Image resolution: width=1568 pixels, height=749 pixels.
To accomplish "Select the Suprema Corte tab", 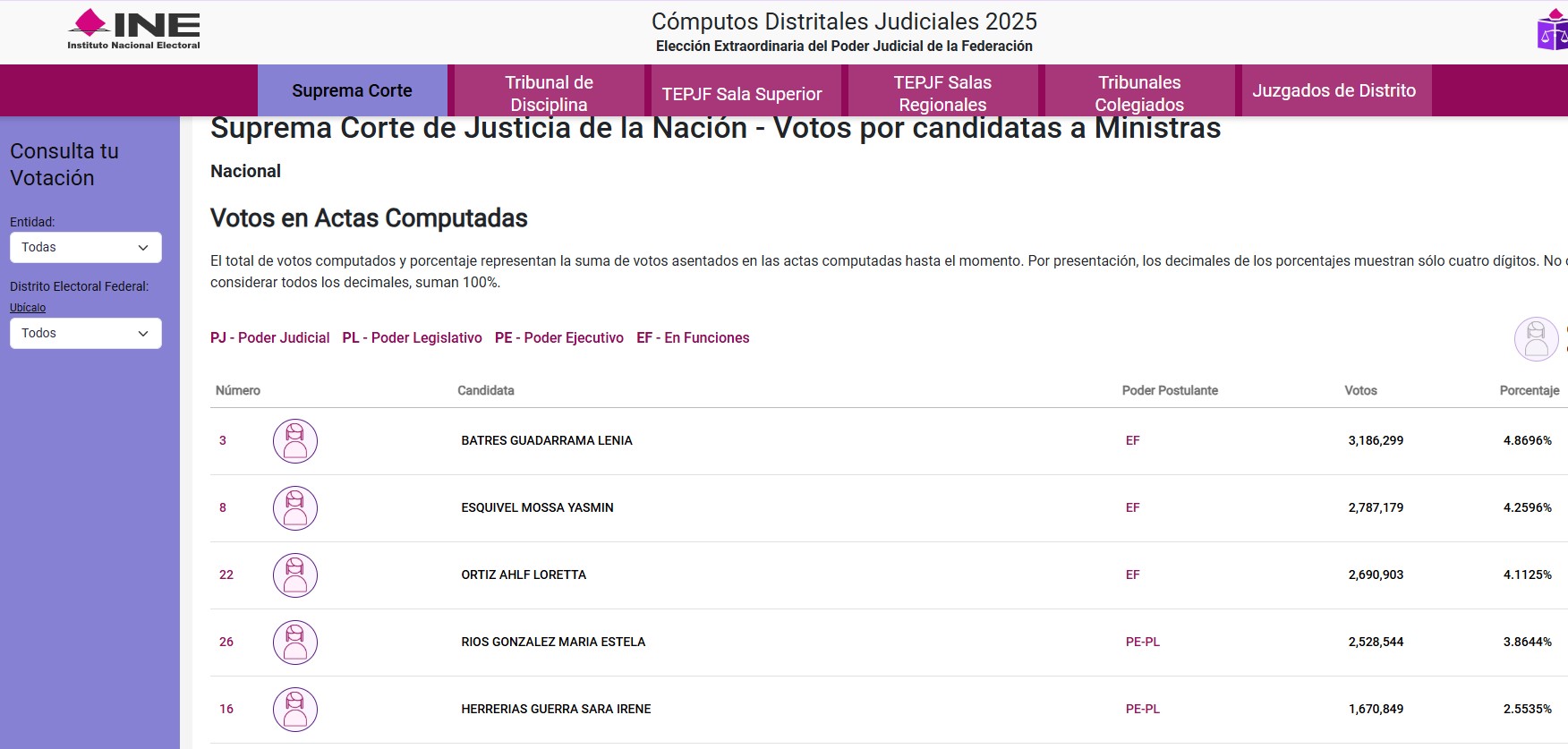I will tap(352, 90).
